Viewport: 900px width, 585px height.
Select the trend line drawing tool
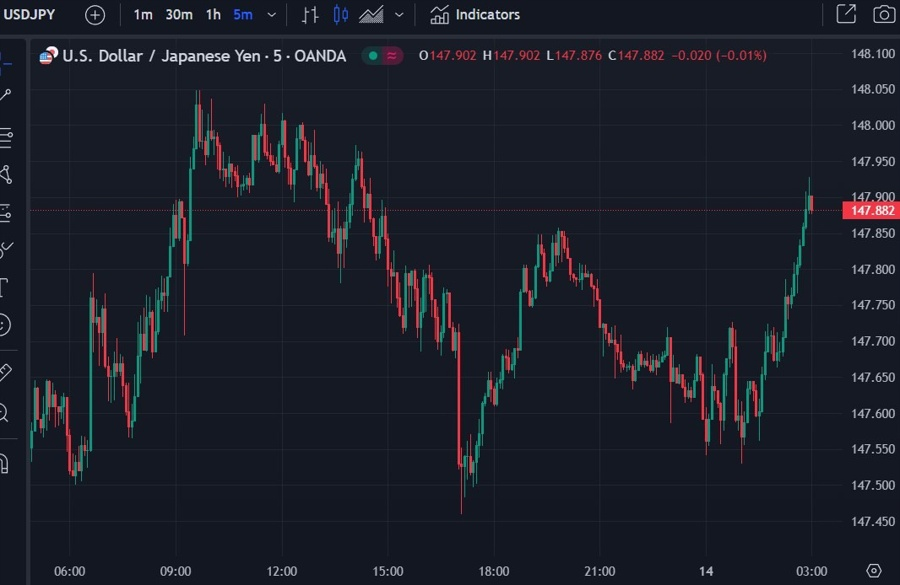coord(5,96)
